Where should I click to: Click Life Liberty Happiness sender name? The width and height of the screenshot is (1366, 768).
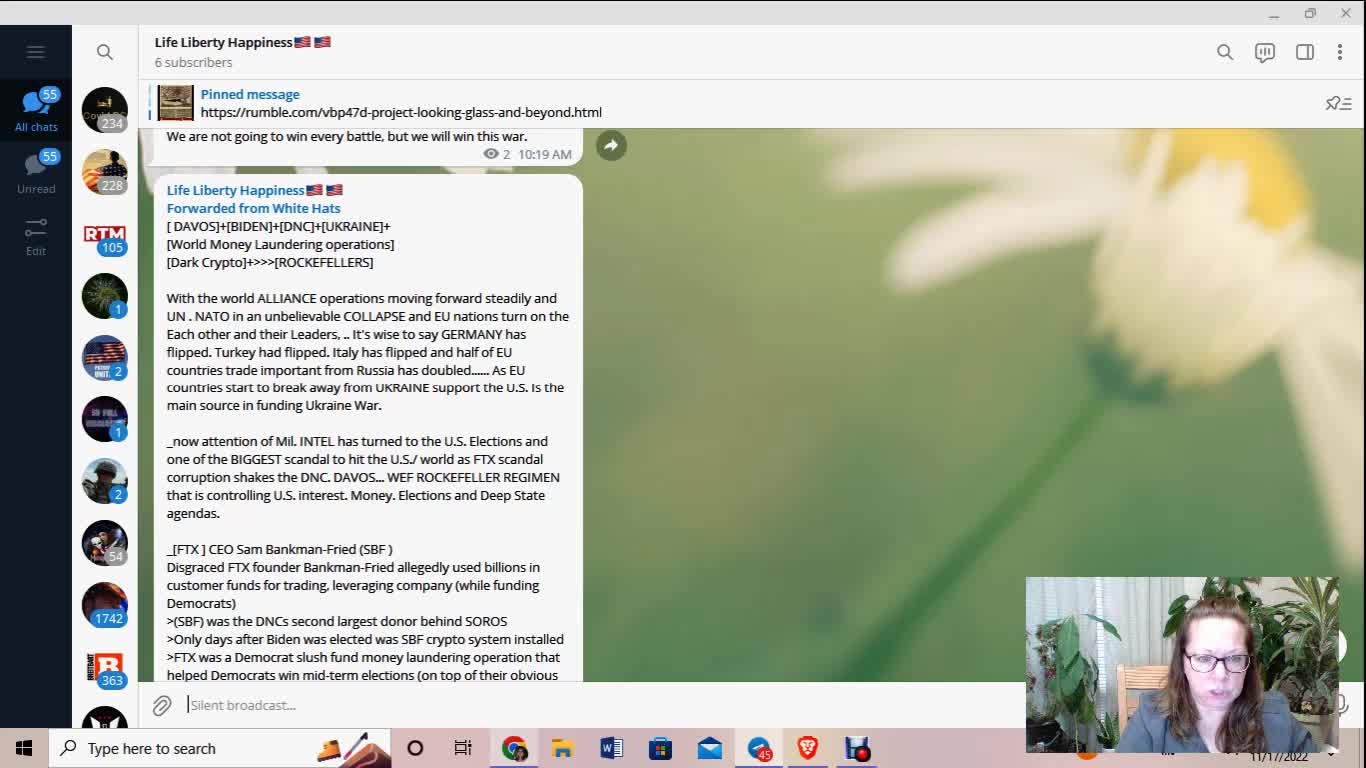click(x=255, y=190)
